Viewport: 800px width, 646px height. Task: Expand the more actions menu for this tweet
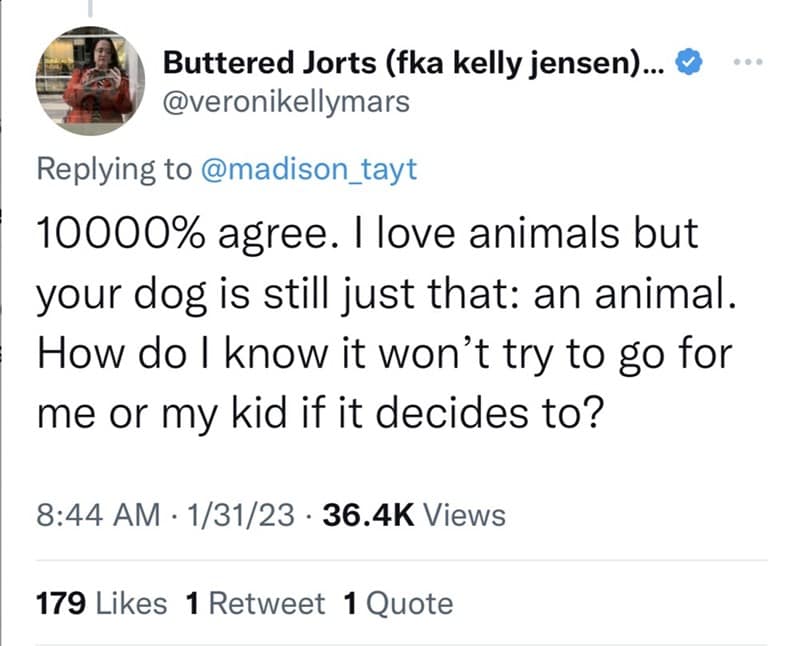pyautogui.click(x=750, y=62)
